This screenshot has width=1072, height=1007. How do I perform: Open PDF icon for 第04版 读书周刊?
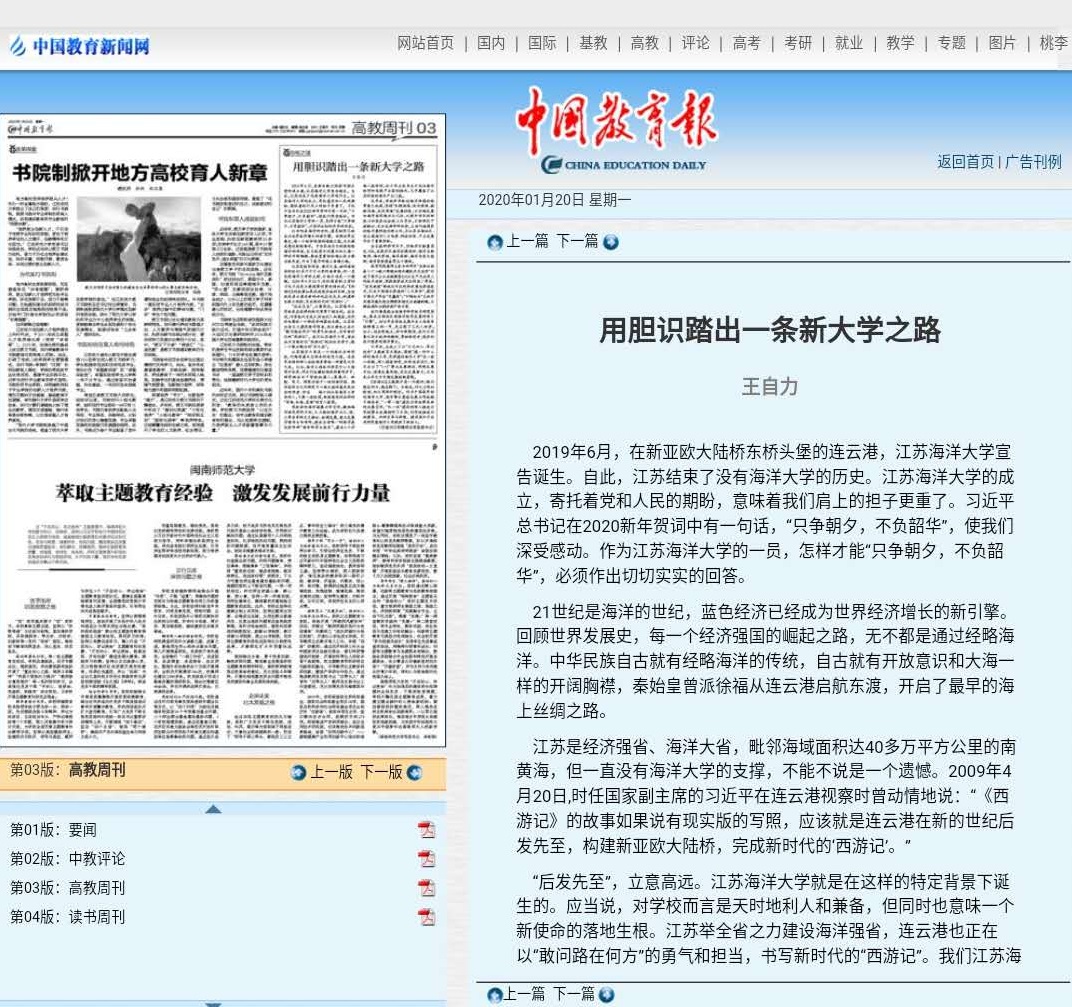(x=426, y=917)
